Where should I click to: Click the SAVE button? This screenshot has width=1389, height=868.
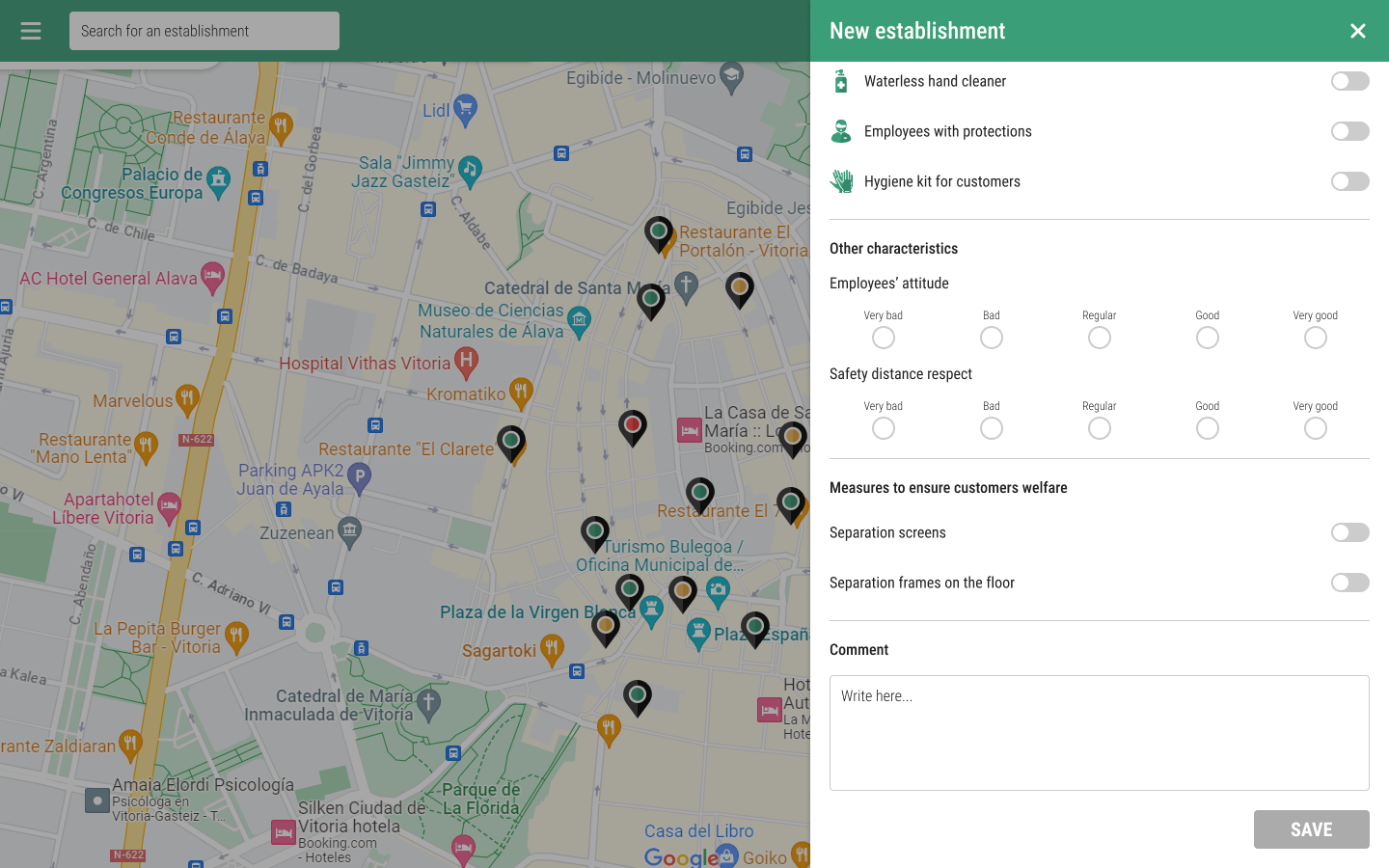[x=1312, y=829]
